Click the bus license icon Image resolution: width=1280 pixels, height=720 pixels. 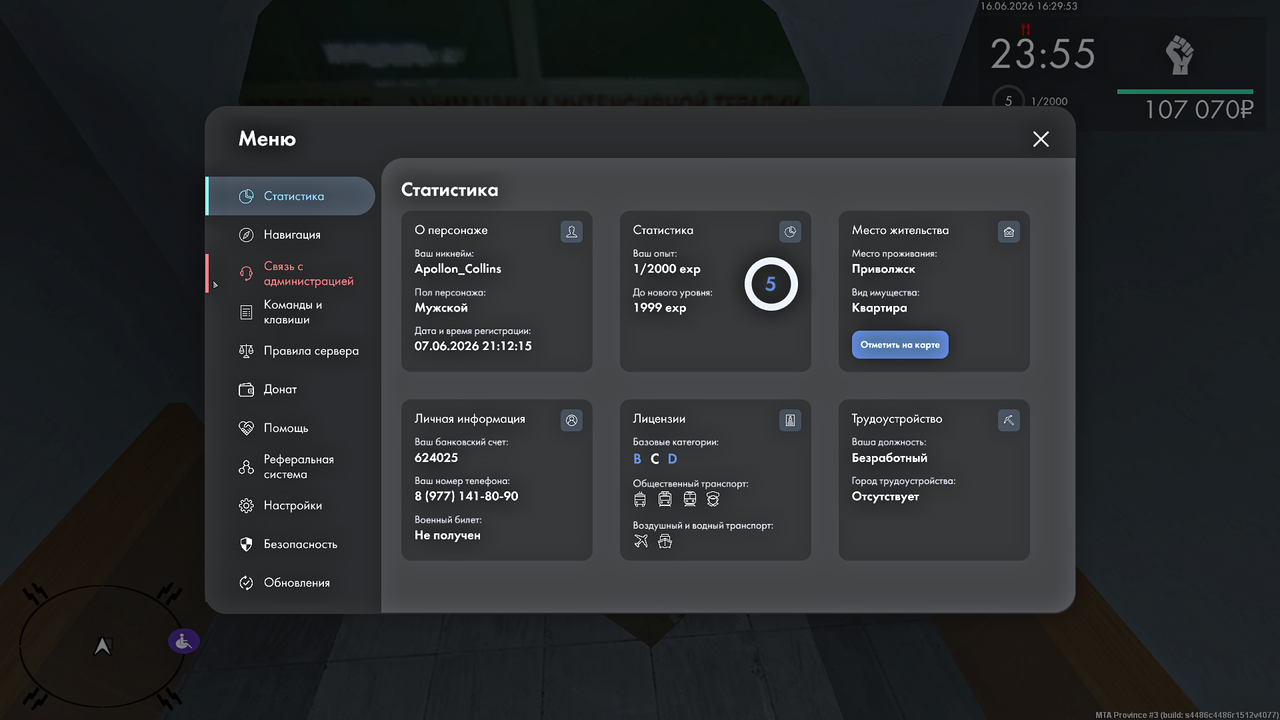point(665,499)
